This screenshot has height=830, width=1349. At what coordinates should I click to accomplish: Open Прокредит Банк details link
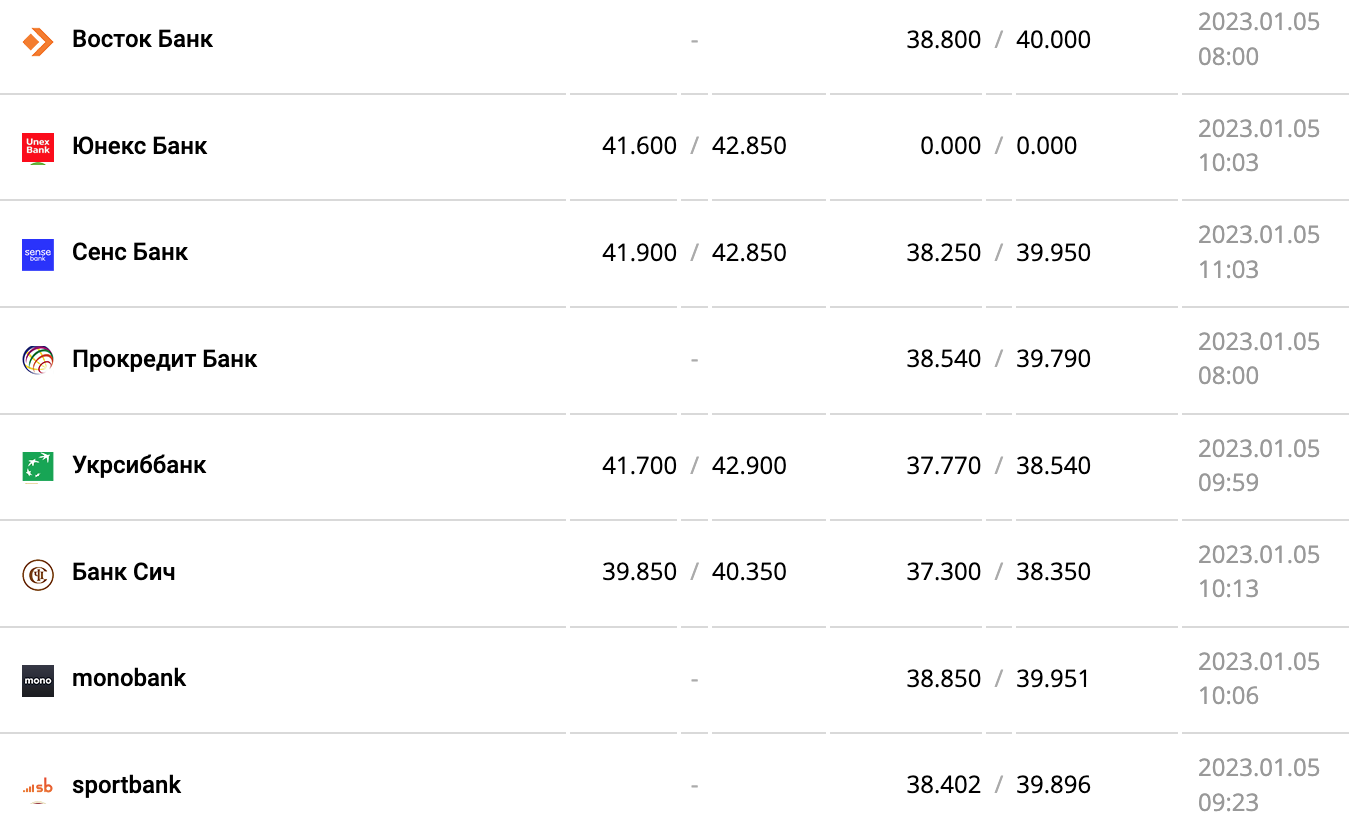click(x=164, y=359)
